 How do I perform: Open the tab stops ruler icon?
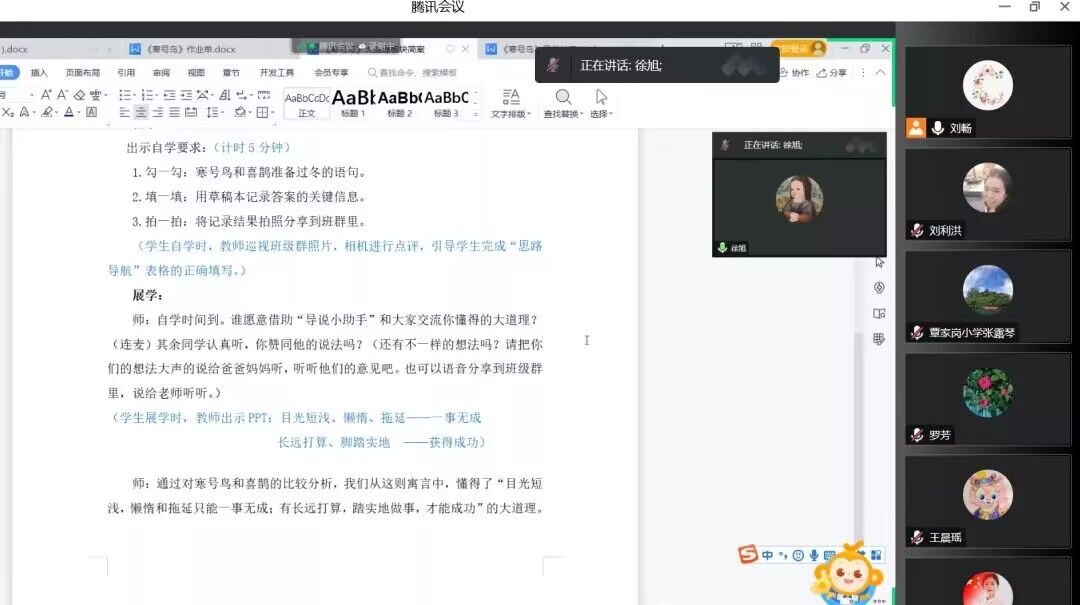(x=264, y=94)
